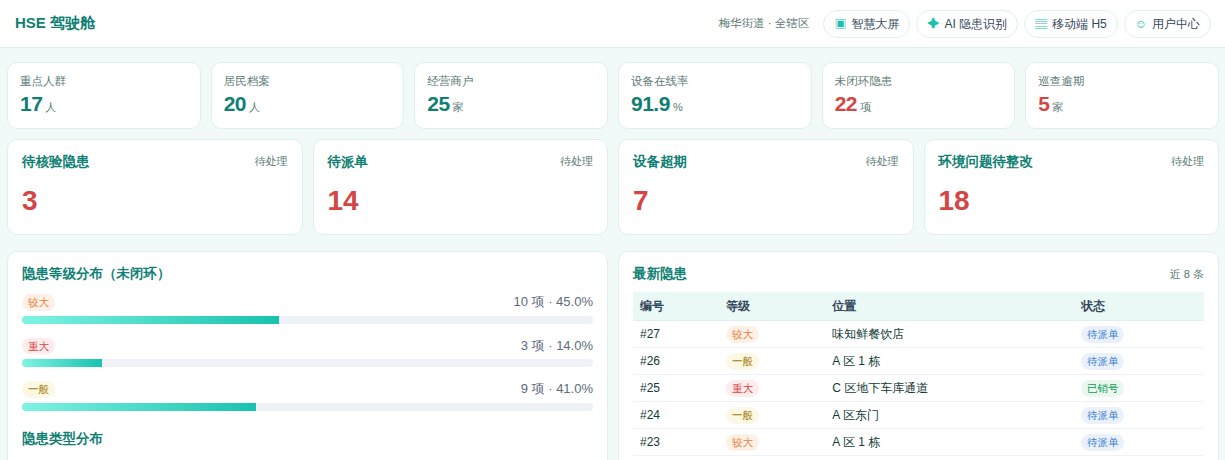Click the 重大 badge in level distribution
Image resolution: width=1225 pixels, height=460 pixels.
pyautogui.click(x=38, y=345)
